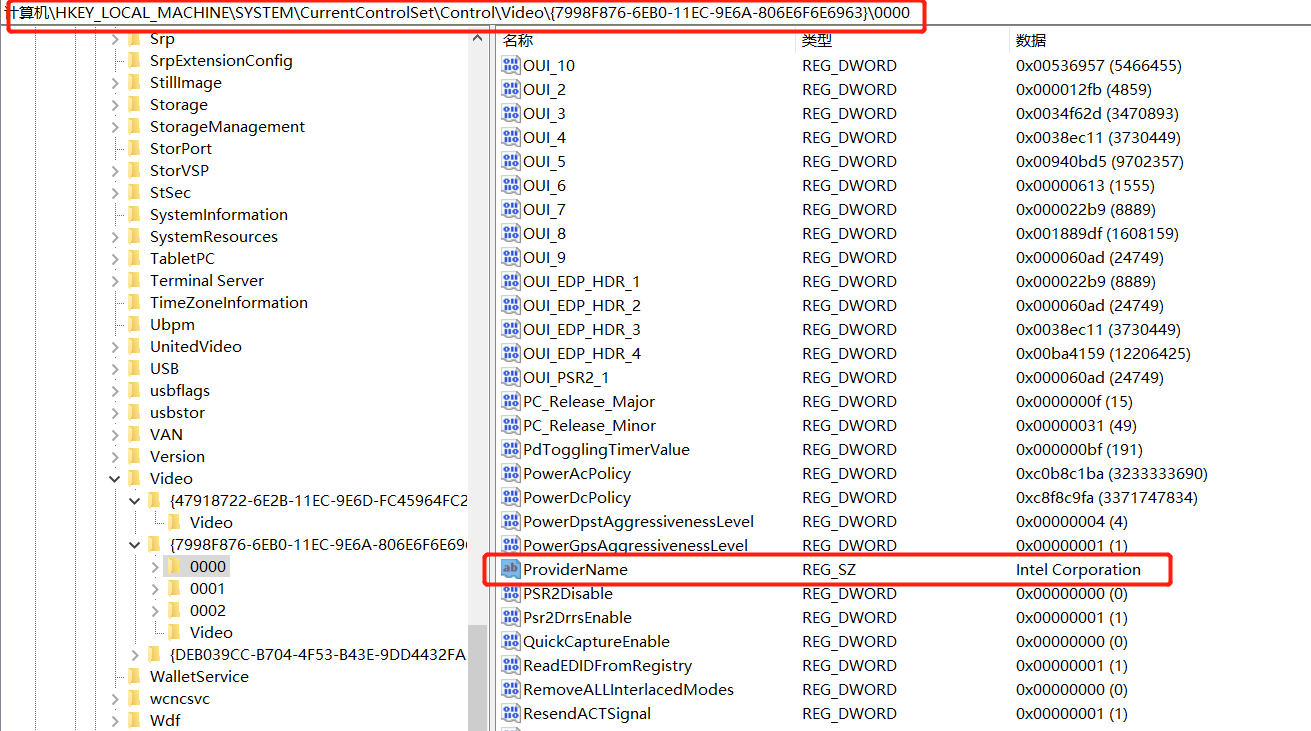Expand the Terminal Server node
This screenshot has height=731, width=1311.
(115, 280)
